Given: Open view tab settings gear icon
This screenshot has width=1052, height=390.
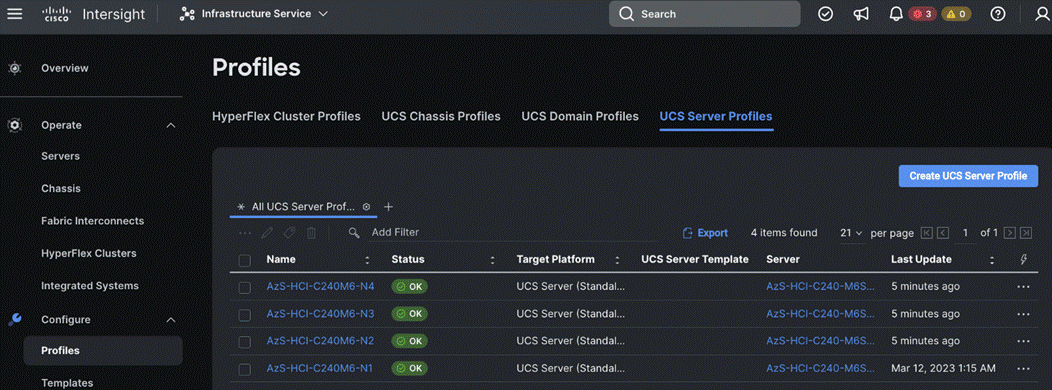Looking at the screenshot, I should coord(366,207).
